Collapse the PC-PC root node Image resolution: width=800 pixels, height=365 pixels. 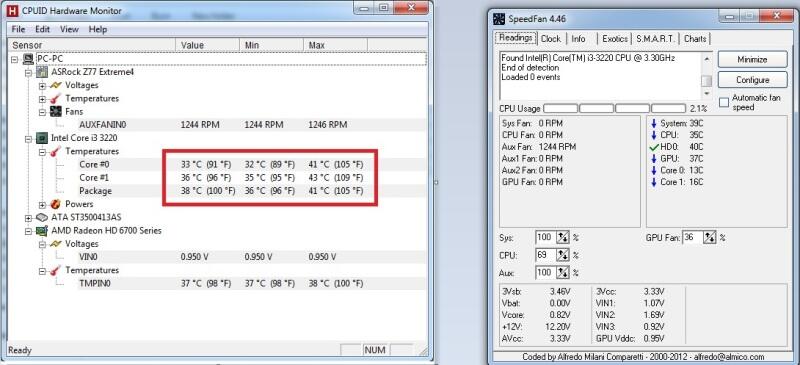[15, 59]
